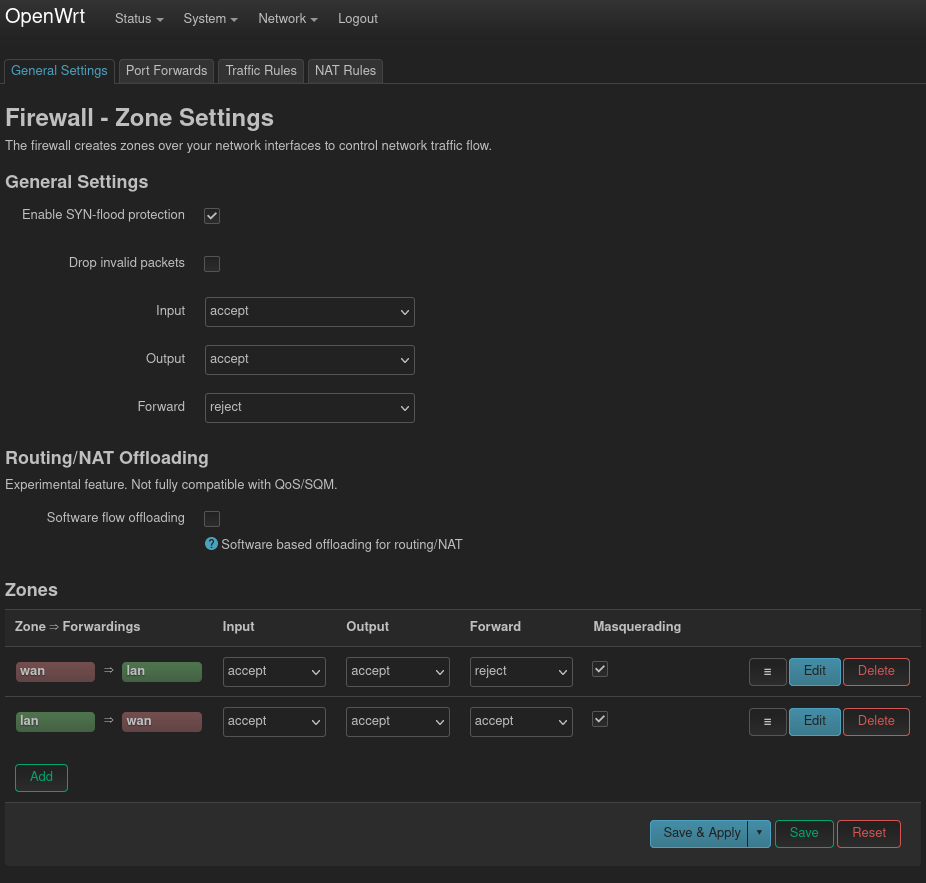This screenshot has height=883, width=926.
Task: Click the drag handle icon in lan zone row
Action: 767,722
